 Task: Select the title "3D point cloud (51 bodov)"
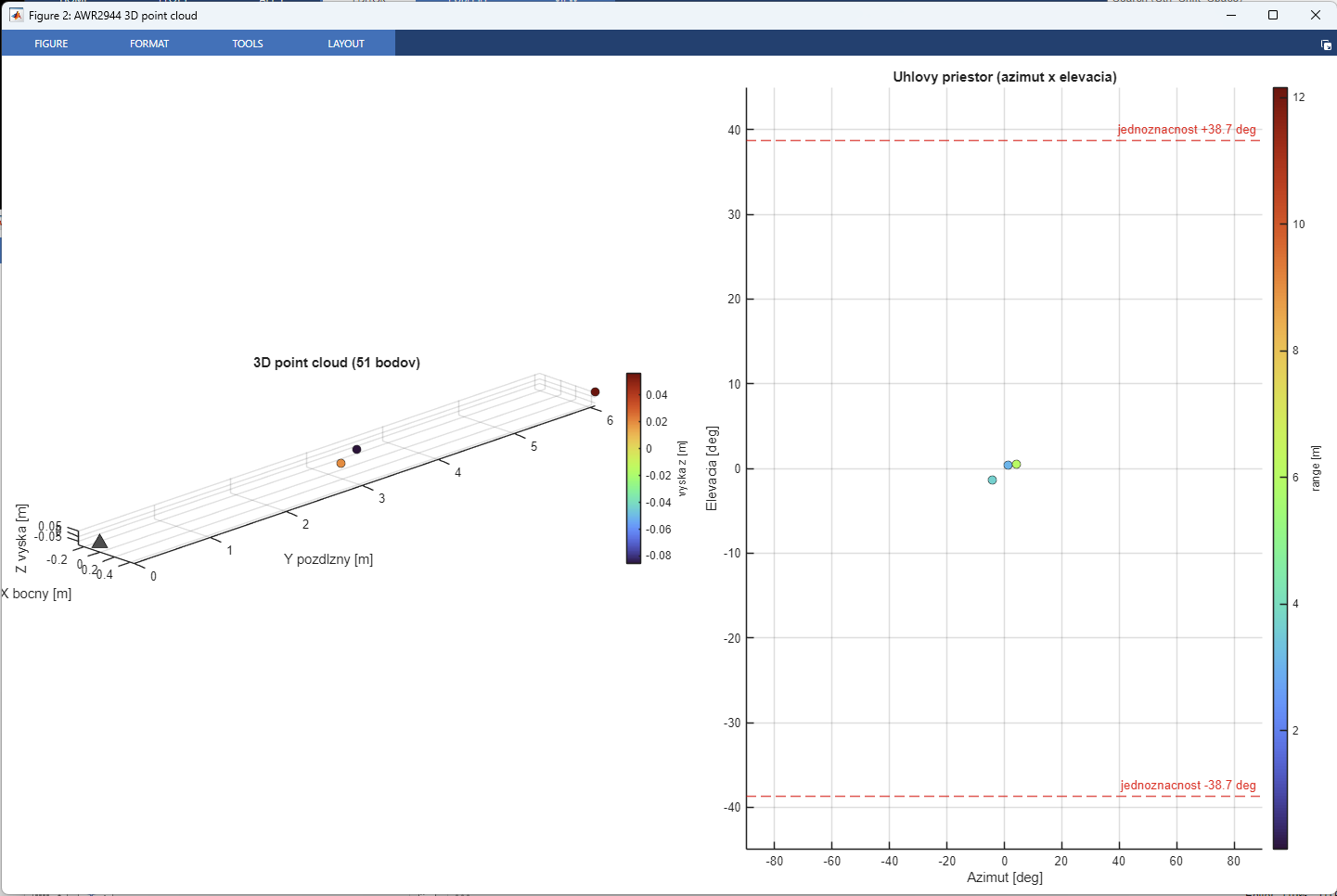pyautogui.click(x=337, y=363)
